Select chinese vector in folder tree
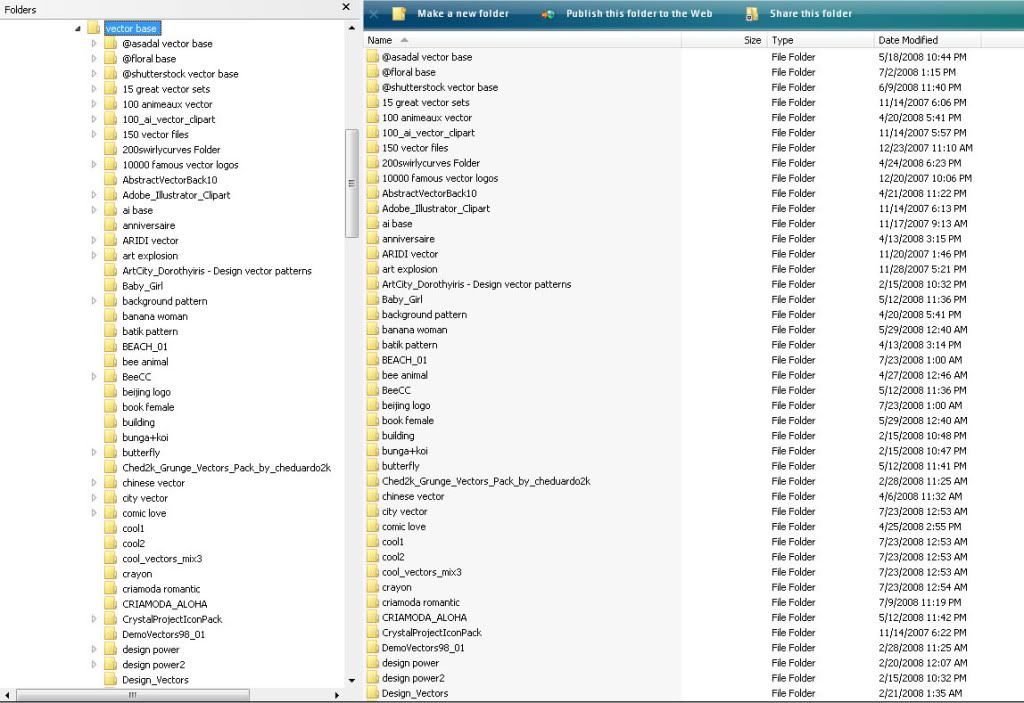Screen dimensions: 1024x703 coord(153,483)
